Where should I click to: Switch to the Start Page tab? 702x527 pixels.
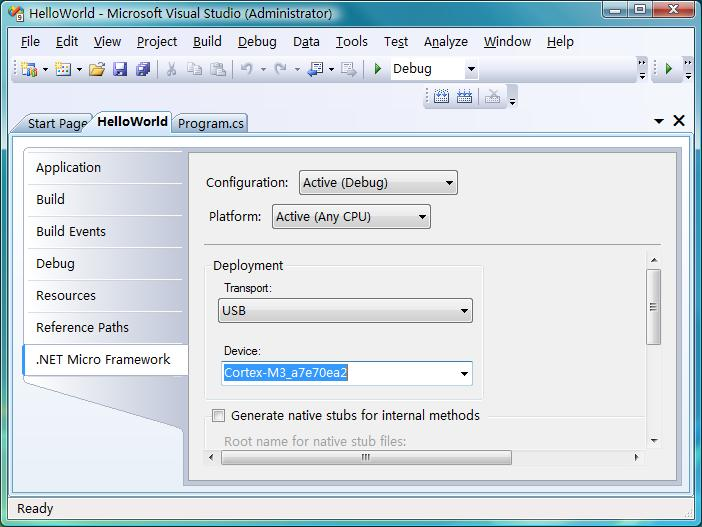(57, 123)
